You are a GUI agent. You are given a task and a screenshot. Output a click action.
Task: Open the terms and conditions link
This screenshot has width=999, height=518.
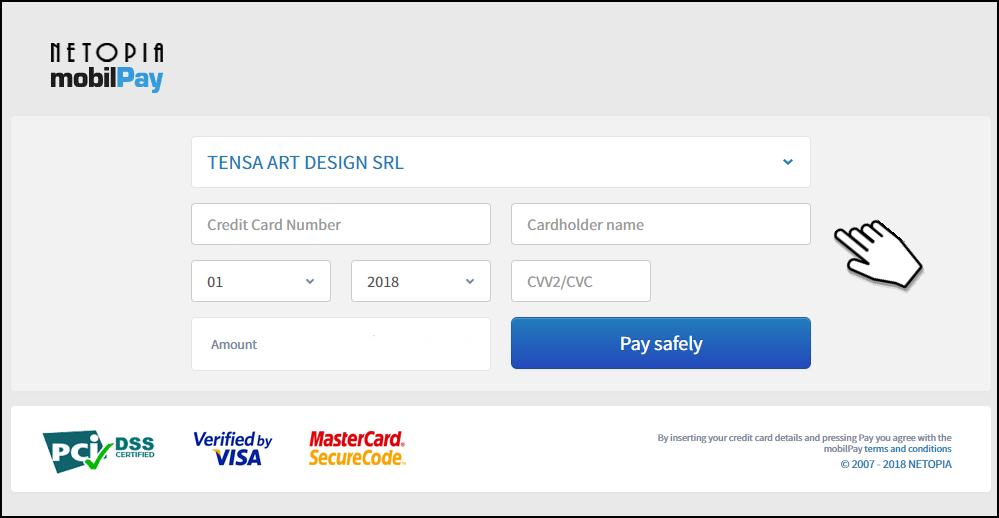(907, 449)
